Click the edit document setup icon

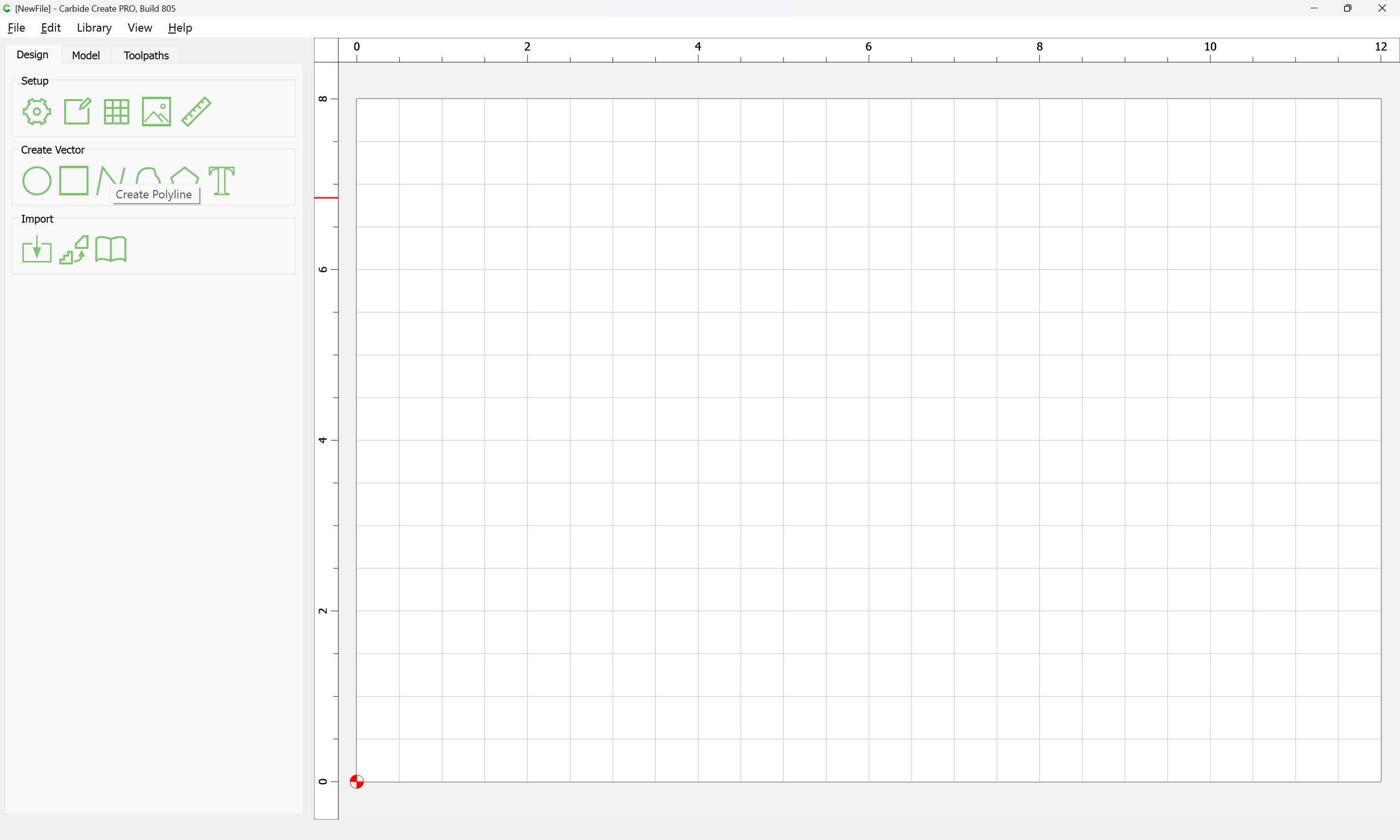coord(77,111)
